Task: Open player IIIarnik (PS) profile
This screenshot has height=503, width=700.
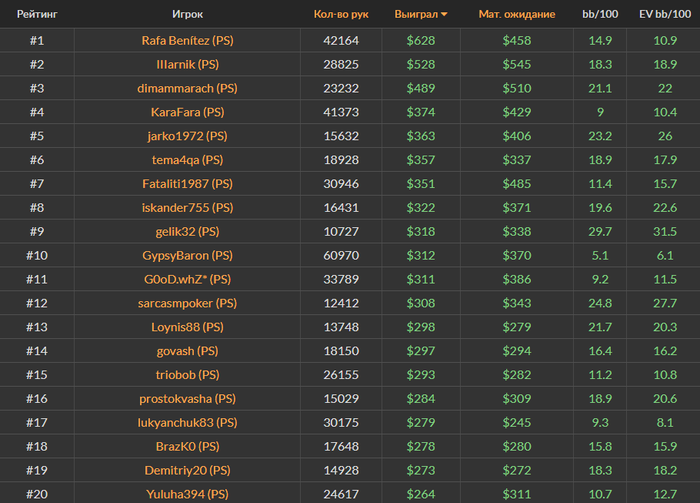Action: click(188, 64)
